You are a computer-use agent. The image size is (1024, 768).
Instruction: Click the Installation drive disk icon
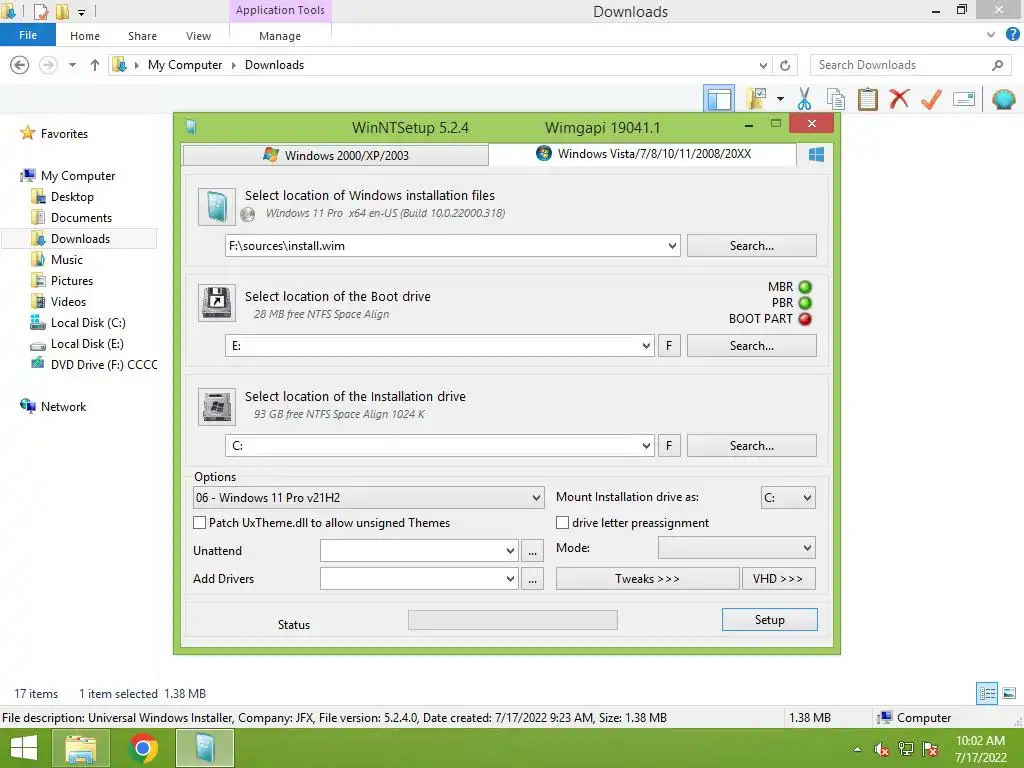point(216,406)
